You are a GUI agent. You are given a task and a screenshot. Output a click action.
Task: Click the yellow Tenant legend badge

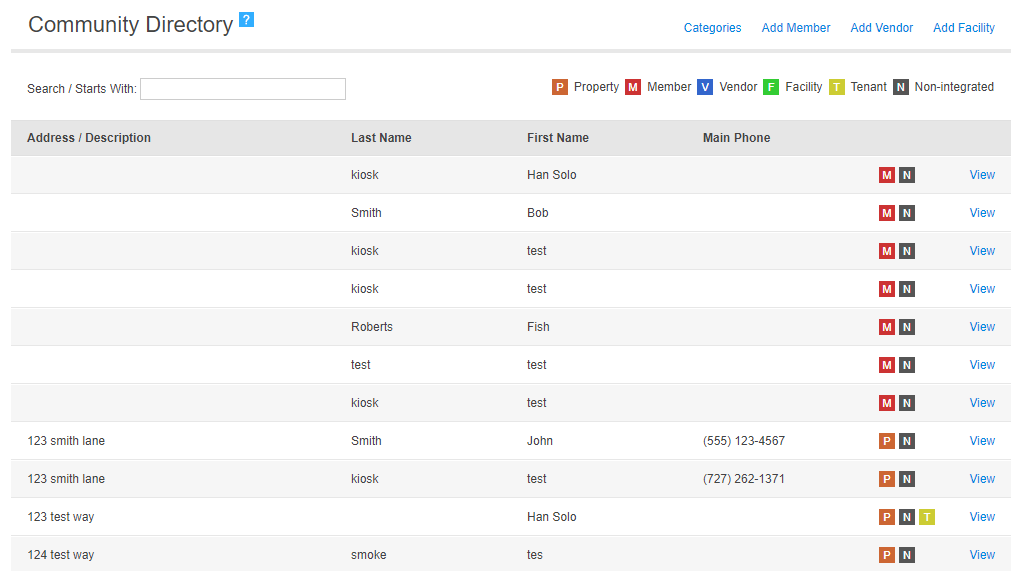coord(836,87)
